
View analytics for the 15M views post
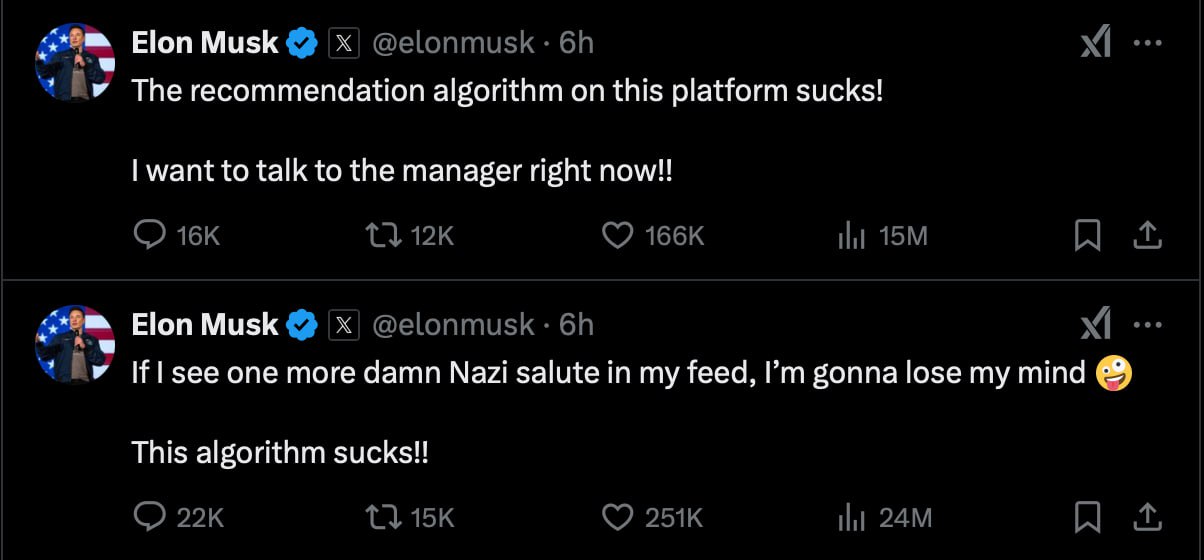851,235
